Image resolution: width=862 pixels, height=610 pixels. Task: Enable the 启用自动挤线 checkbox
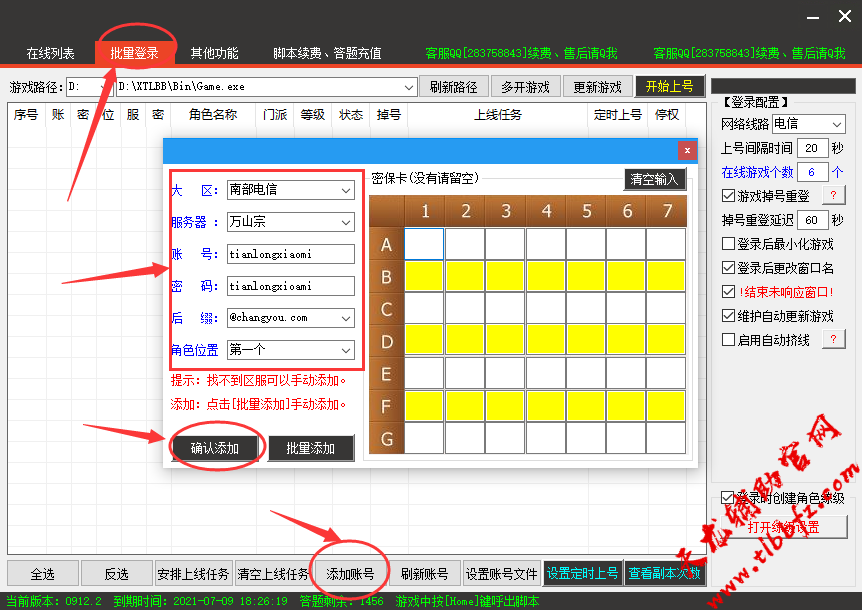728,340
